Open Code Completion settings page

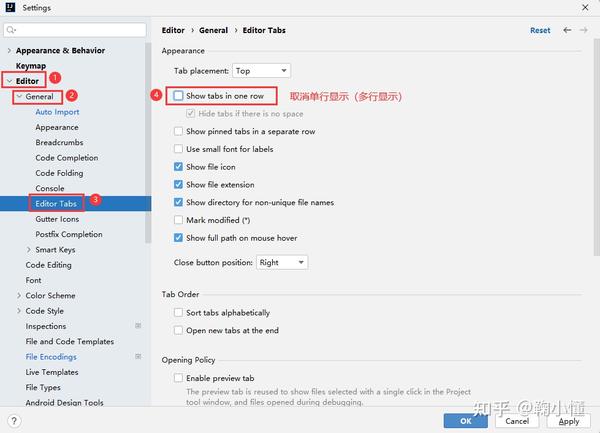tap(67, 158)
